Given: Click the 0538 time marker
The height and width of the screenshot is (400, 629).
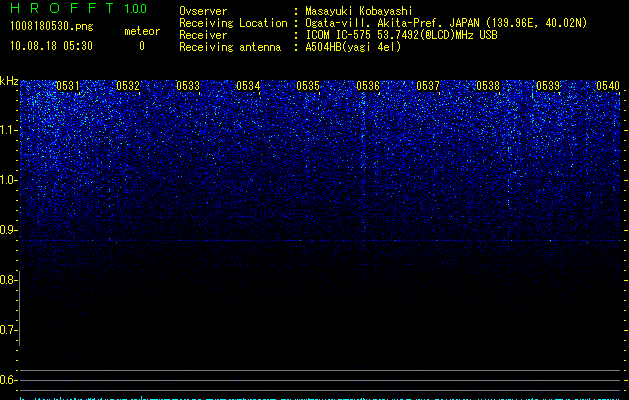Looking at the screenshot, I should 488,86.
